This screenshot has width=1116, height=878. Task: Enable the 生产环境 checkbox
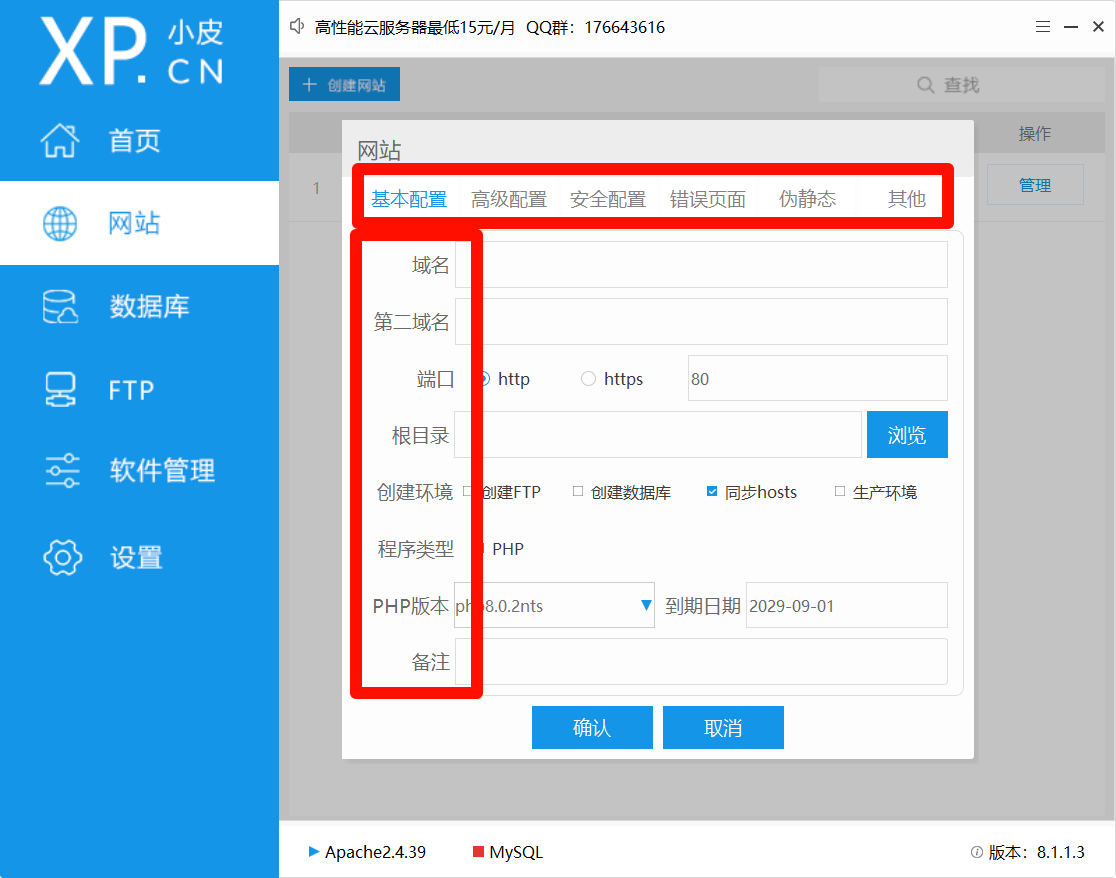(x=840, y=491)
